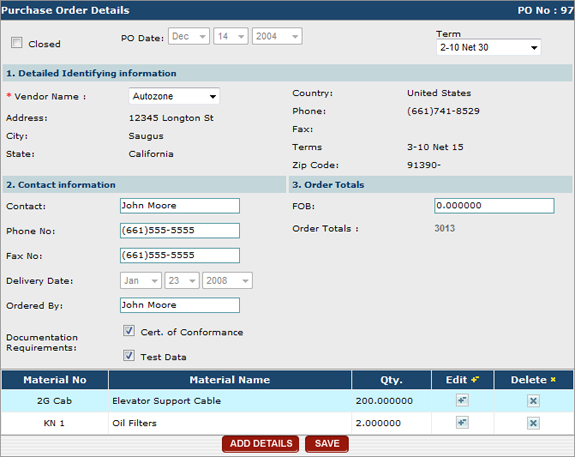Screen dimensions: 575x457
Task: Edit the Oil Filters row
Action: tap(462, 423)
